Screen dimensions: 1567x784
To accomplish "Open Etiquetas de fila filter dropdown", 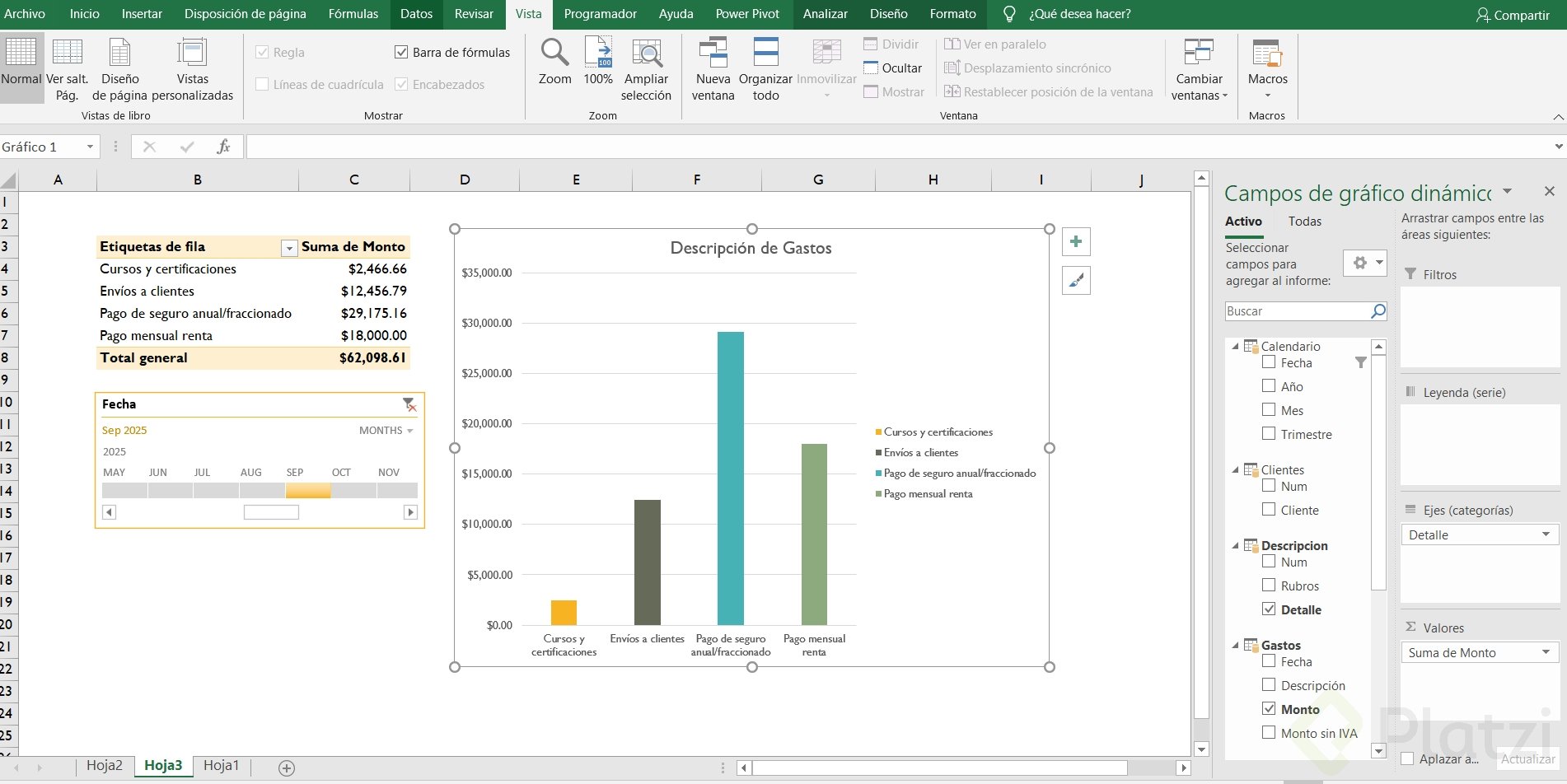I will point(288,248).
